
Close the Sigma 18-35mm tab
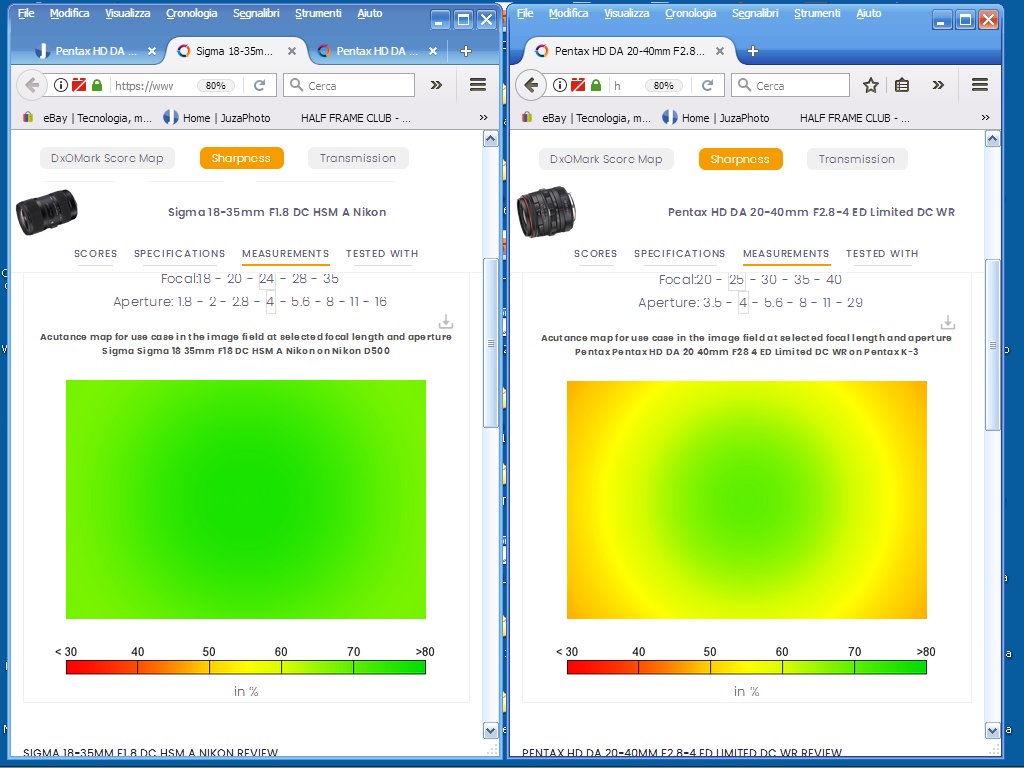pyautogui.click(x=292, y=51)
